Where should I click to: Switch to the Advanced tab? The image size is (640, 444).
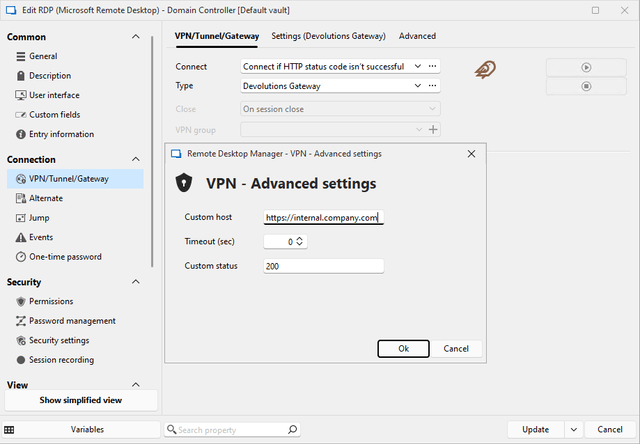click(417, 36)
